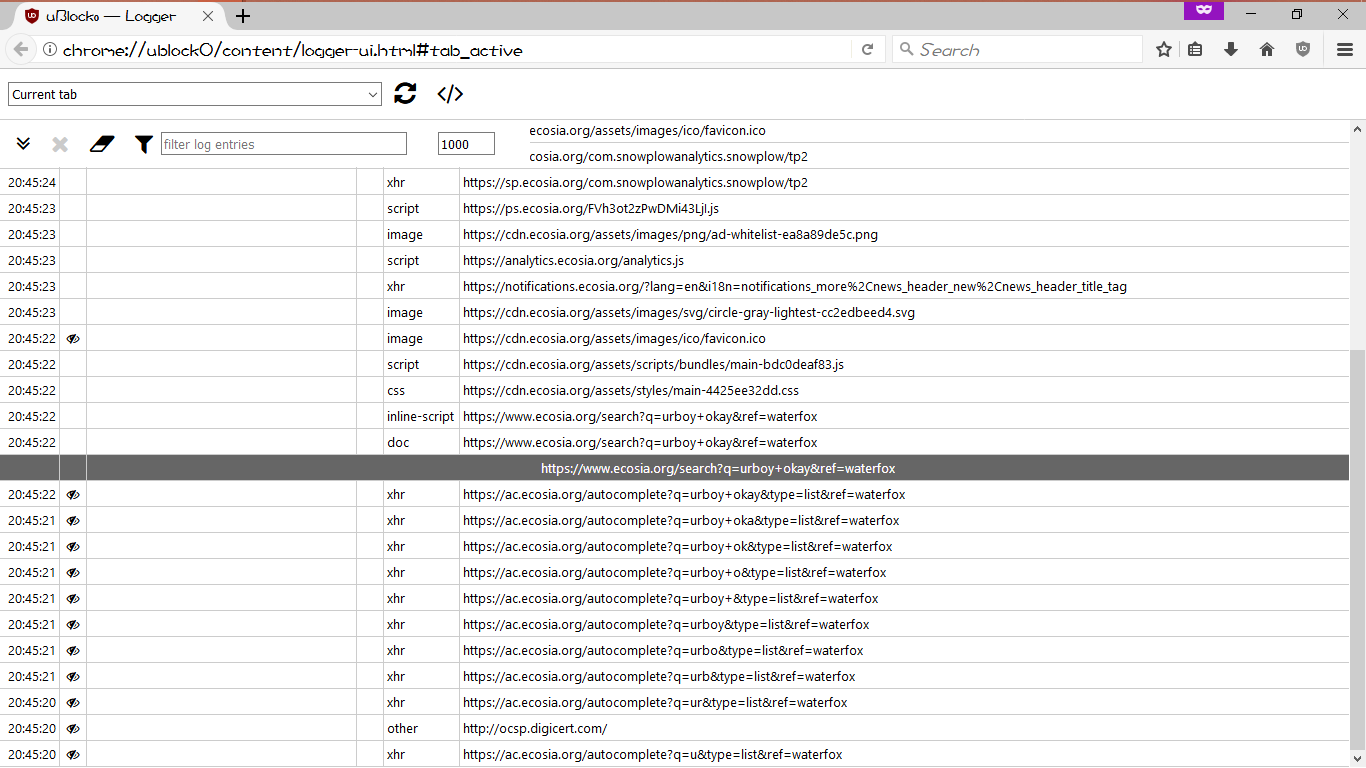Toggle the eye icon on the favicon.ico entry
The height and width of the screenshot is (768, 1366).
tap(72, 338)
